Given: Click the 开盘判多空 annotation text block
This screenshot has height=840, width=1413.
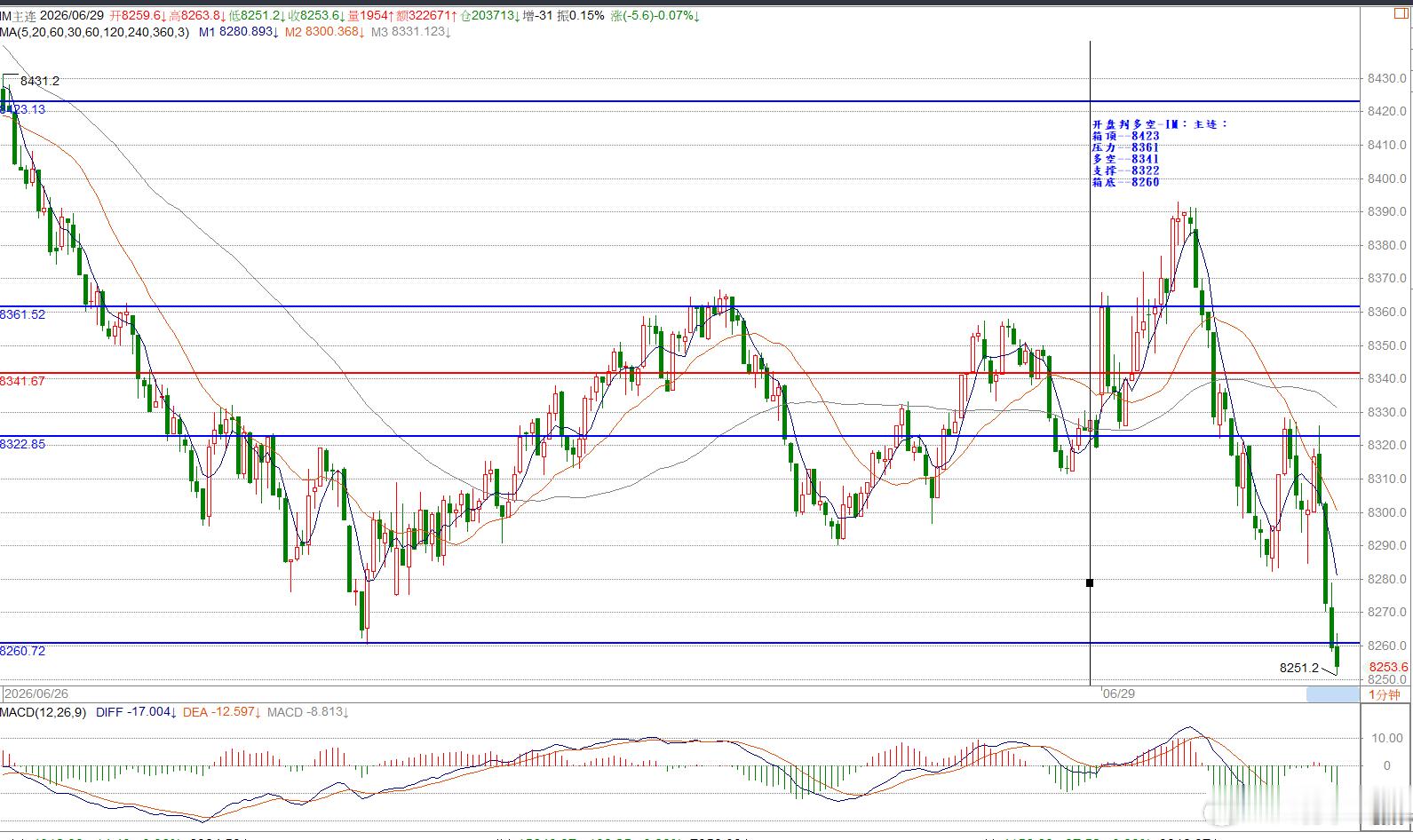Looking at the screenshot, I should [1159, 153].
